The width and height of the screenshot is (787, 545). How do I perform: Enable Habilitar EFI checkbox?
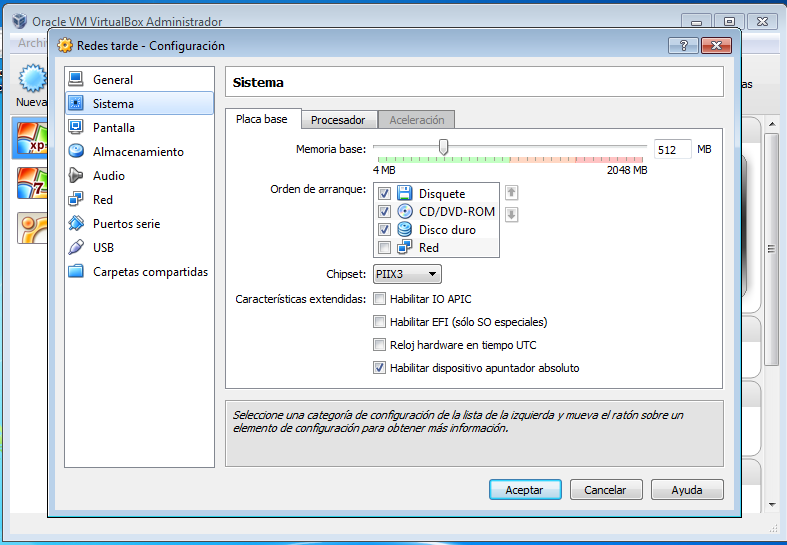pyautogui.click(x=379, y=322)
